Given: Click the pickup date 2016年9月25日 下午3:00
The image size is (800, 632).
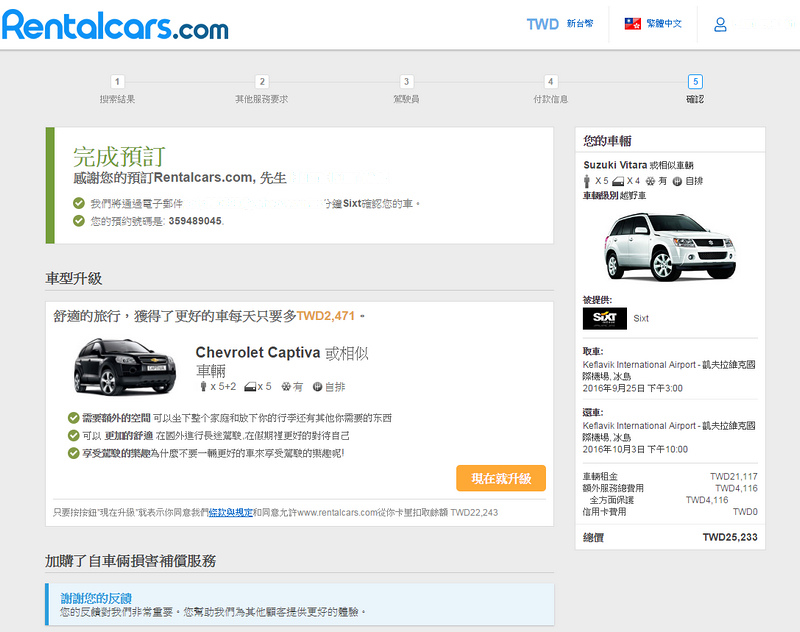Looking at the screenshot, I should 633,388.
